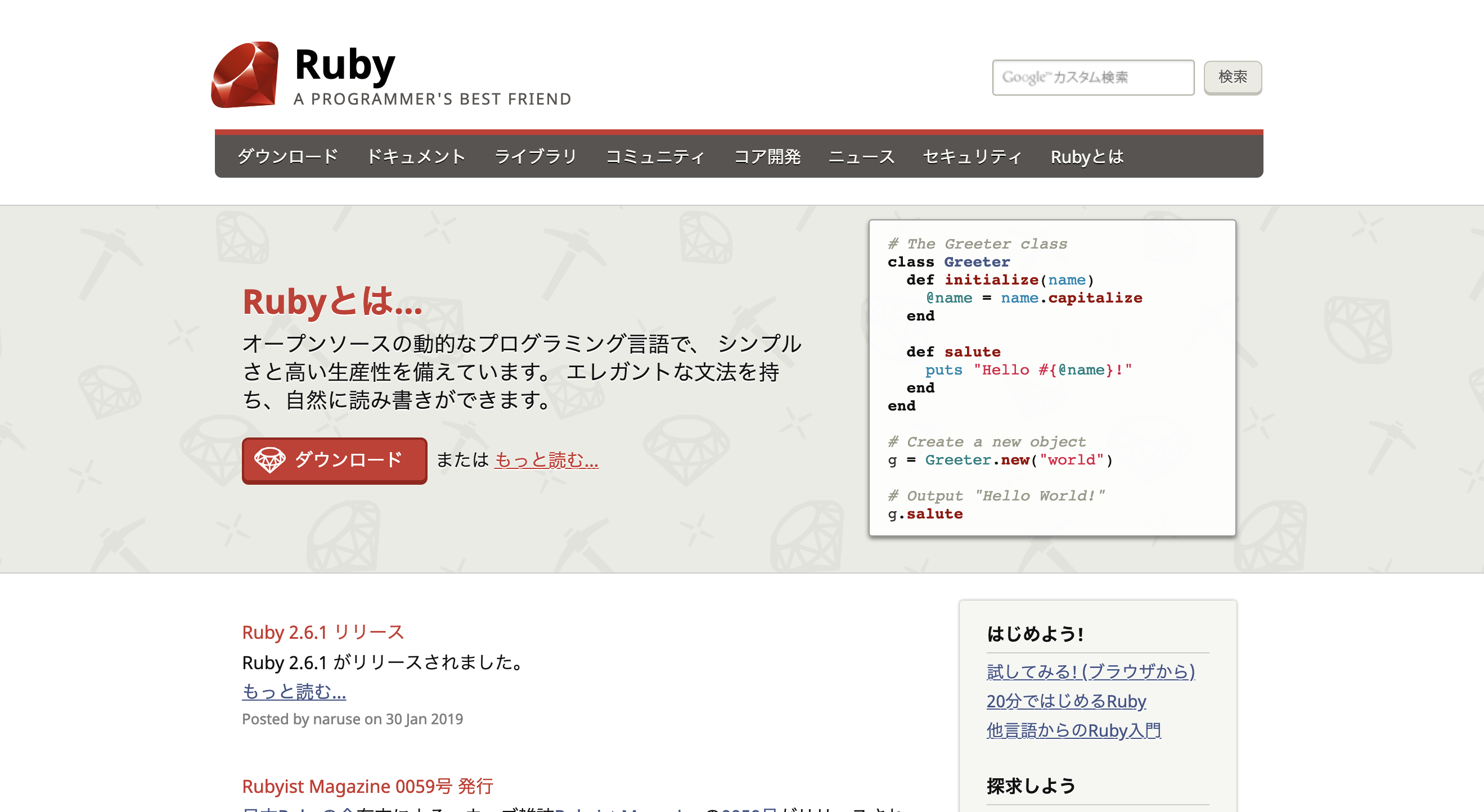Image resolution: width=1484 pixels, height=812 pixels.
Task: Follow もっと読む under Ruby 2.6.1 news
Action: click(294, 691)
